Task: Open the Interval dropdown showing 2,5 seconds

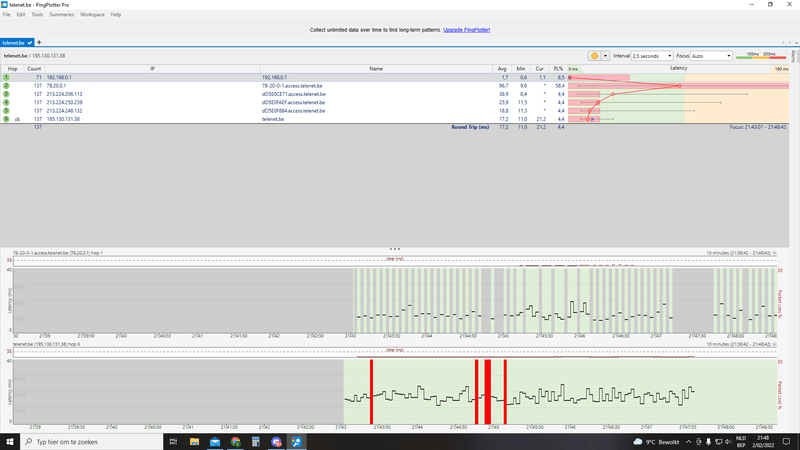Action: tap(652, 56)
